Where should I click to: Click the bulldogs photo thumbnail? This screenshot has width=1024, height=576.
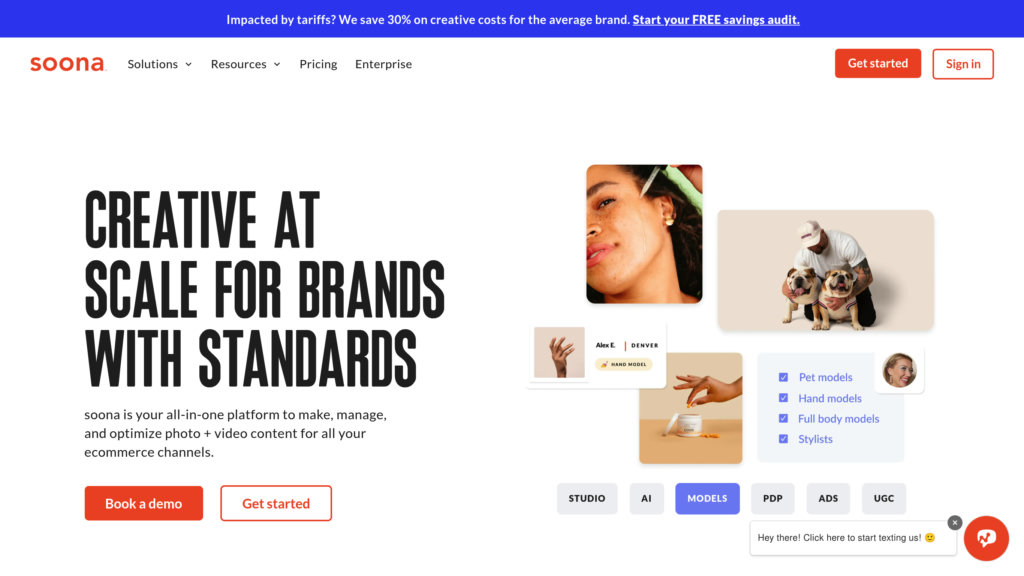coord(825,270)
